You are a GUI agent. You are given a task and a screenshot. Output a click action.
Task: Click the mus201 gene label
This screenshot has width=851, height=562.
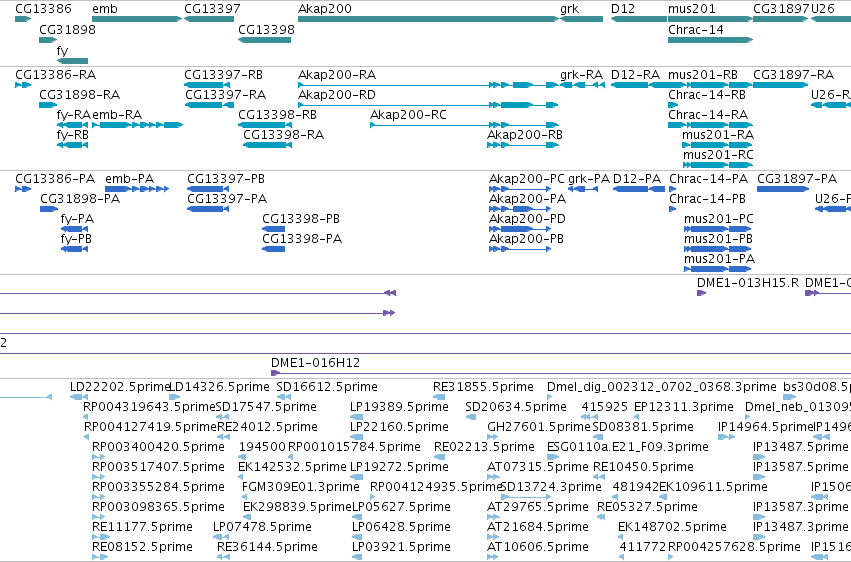(x=691, y=9)
